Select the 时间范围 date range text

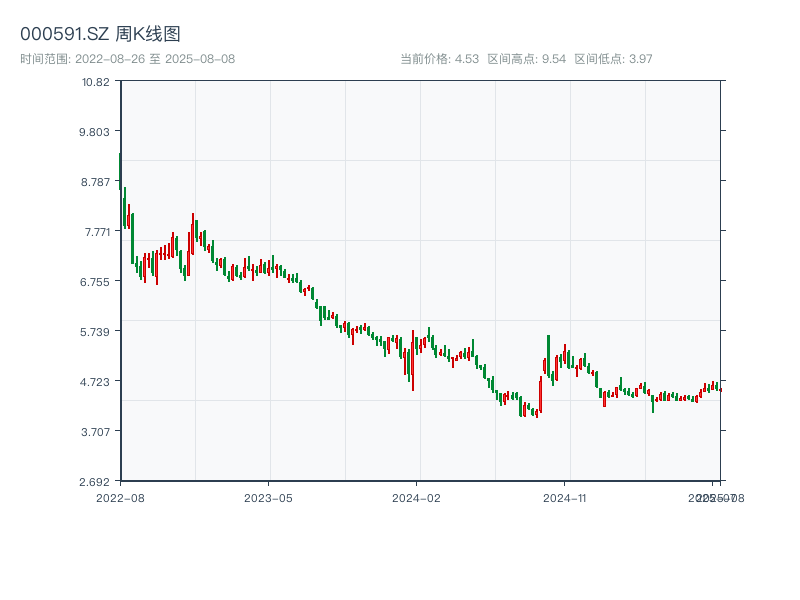(x=128, y=59)
